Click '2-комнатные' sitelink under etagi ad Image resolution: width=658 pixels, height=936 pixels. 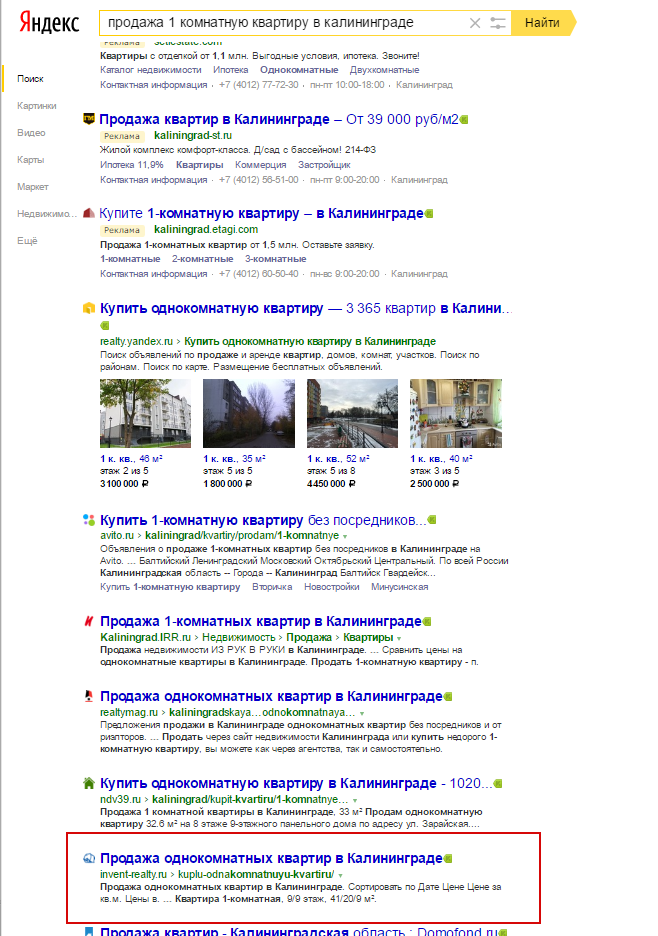[x=202, y=259]
